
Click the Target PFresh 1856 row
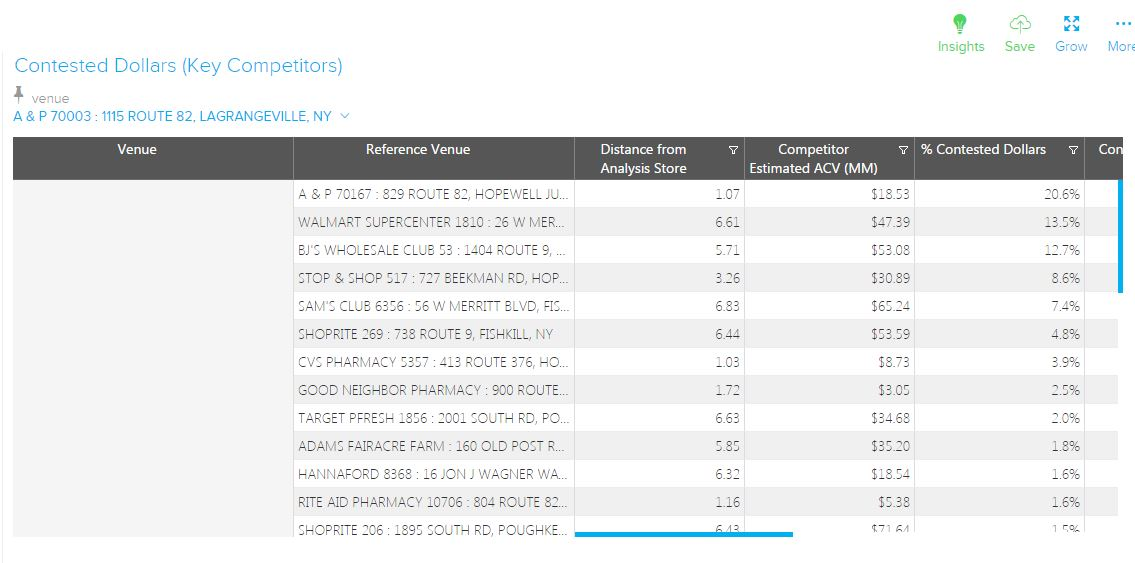point(434,418)
